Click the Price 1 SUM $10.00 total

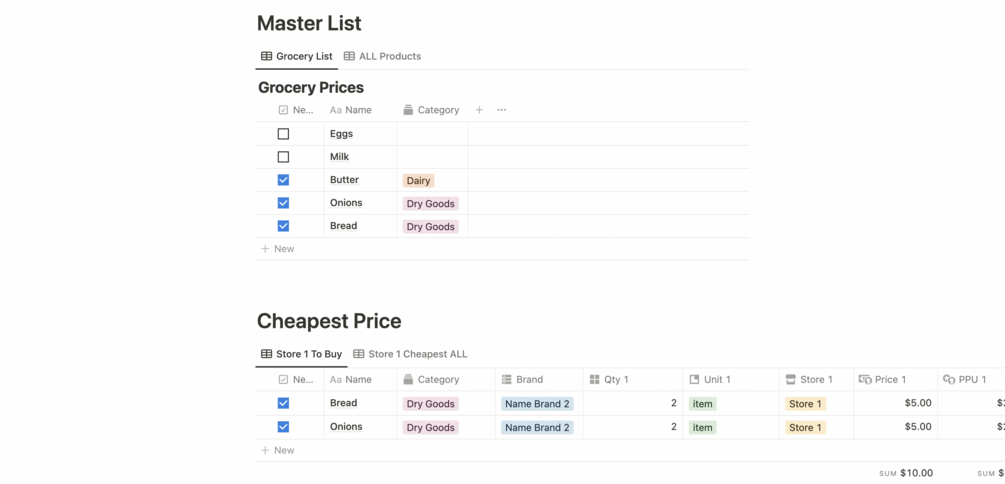click(x=906, y=473)
